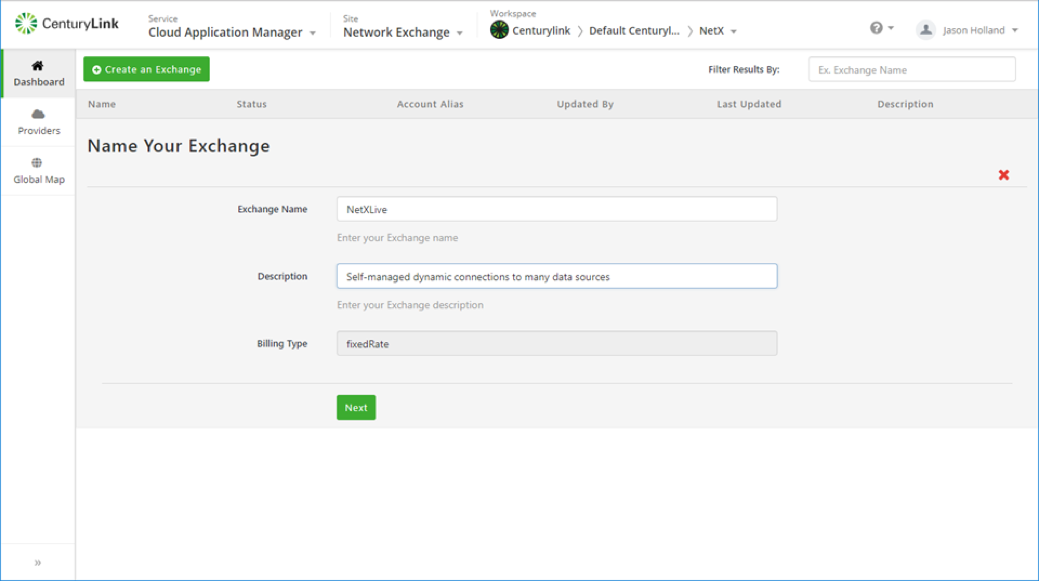
Task: Click the user avatar icon
Action: click(926, 30)
